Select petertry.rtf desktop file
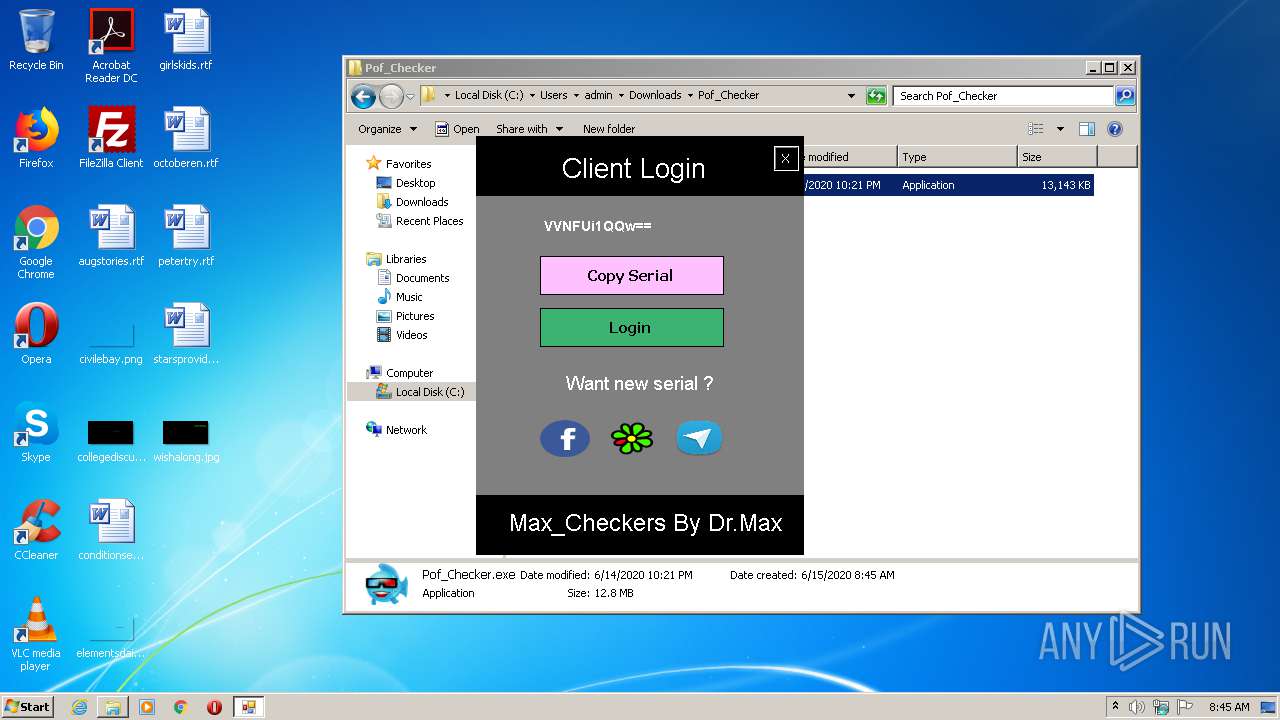The width and height of the screenshot is (1280, 720). (186, 236)
